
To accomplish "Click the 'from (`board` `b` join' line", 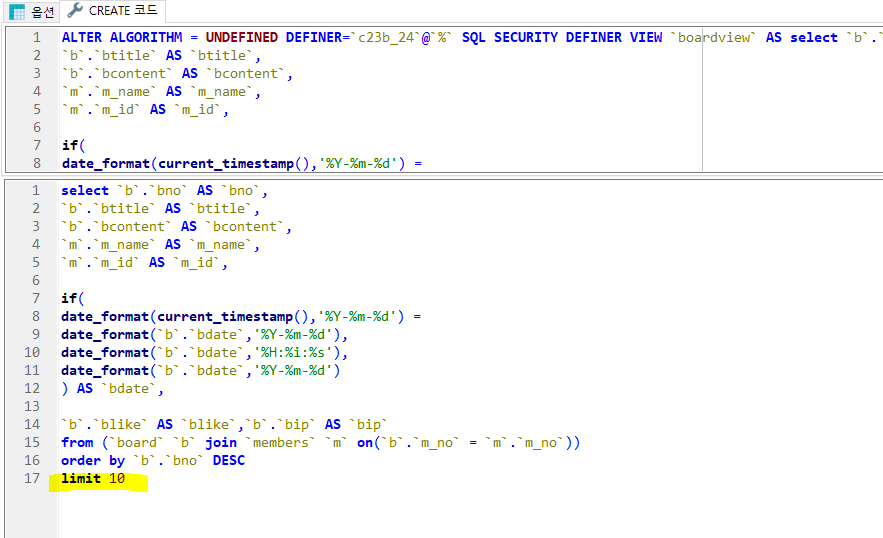I will click(320, 442).
